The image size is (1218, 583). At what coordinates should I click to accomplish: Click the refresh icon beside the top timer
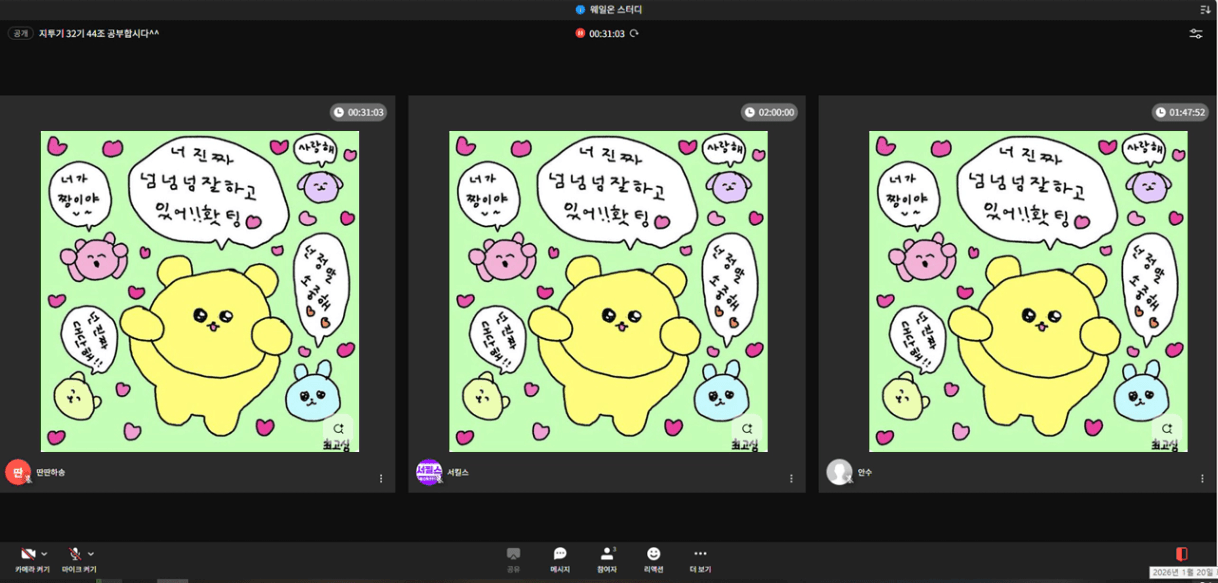[x=634, y=34]
